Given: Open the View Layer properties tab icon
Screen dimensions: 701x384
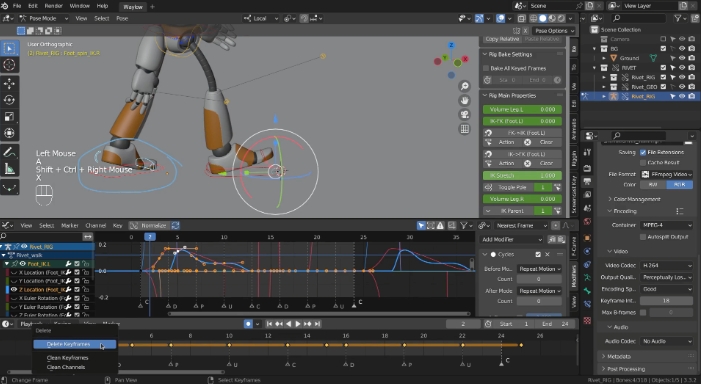Looking at the screenshot, I should [587, 195].
